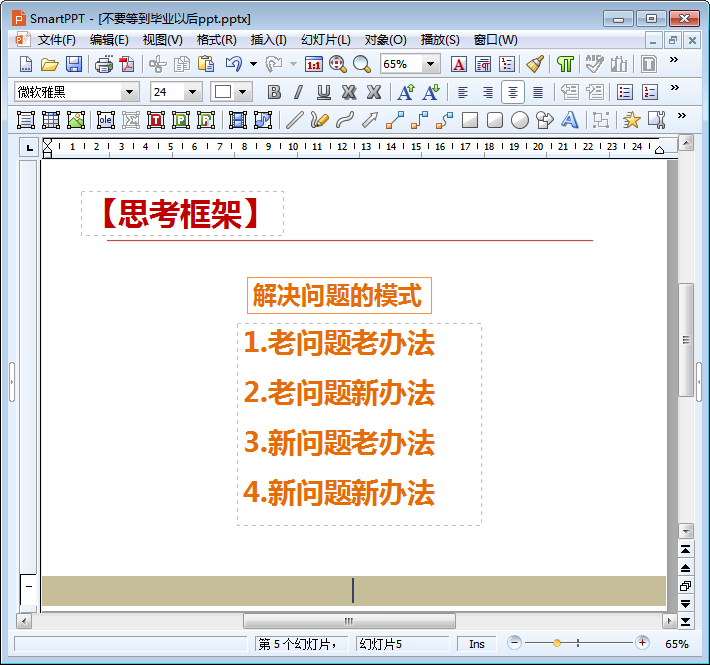
Task: Insert a sound frame
Action: pyautogui.click(x=263, y=120)
